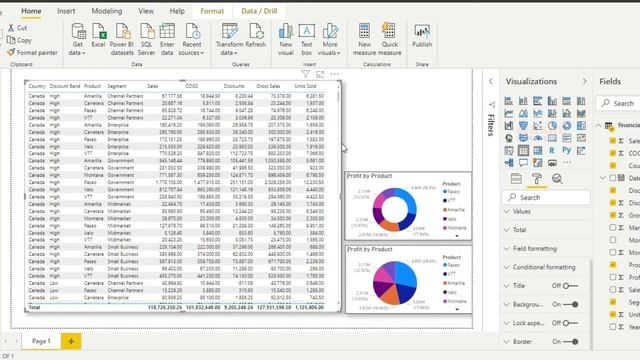Image resolution: width=640 pixels, height=360 pixels.
Task: Turn off the Background toggle
Action: coord(571,304)
